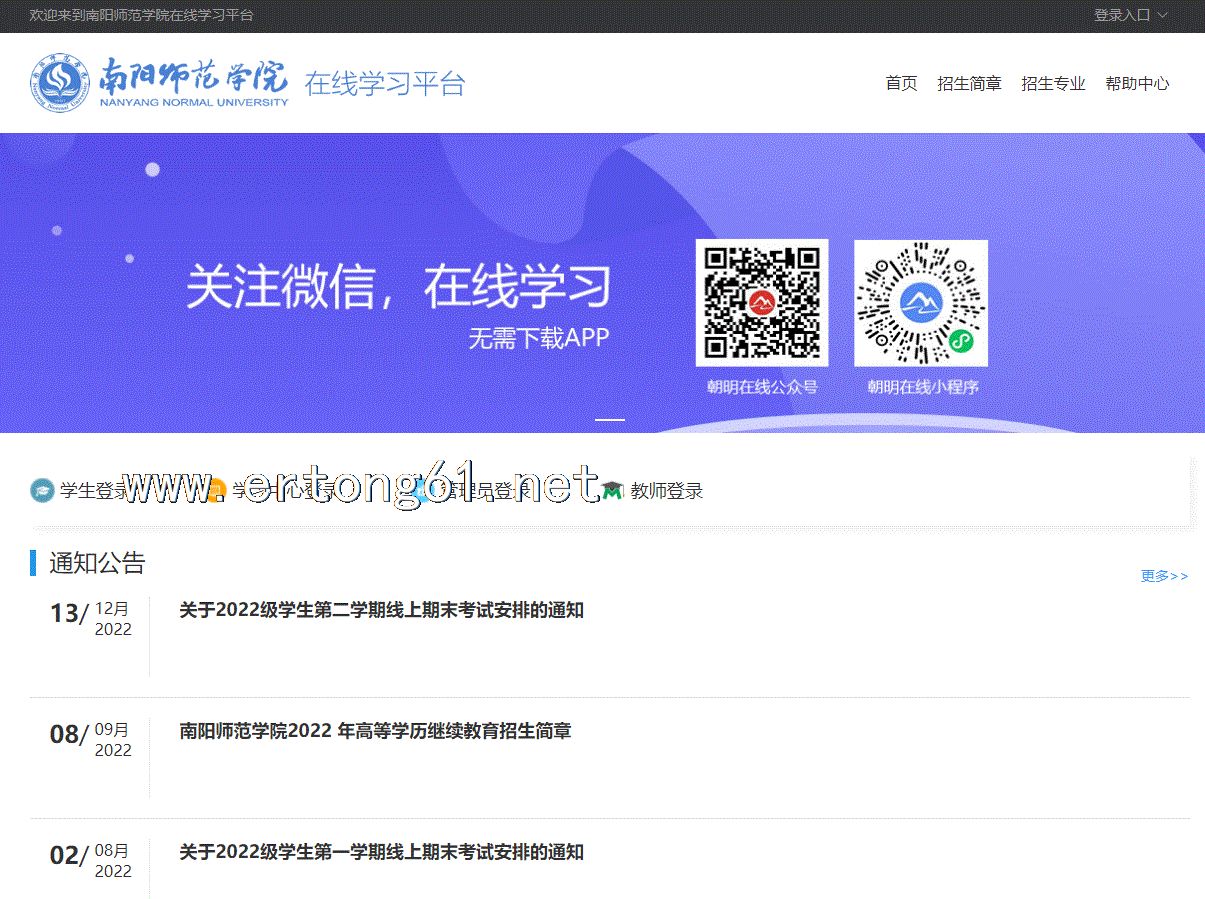Go to 首页 in navigation
This screenshot has height=899, width=1205.
(900, 84)
